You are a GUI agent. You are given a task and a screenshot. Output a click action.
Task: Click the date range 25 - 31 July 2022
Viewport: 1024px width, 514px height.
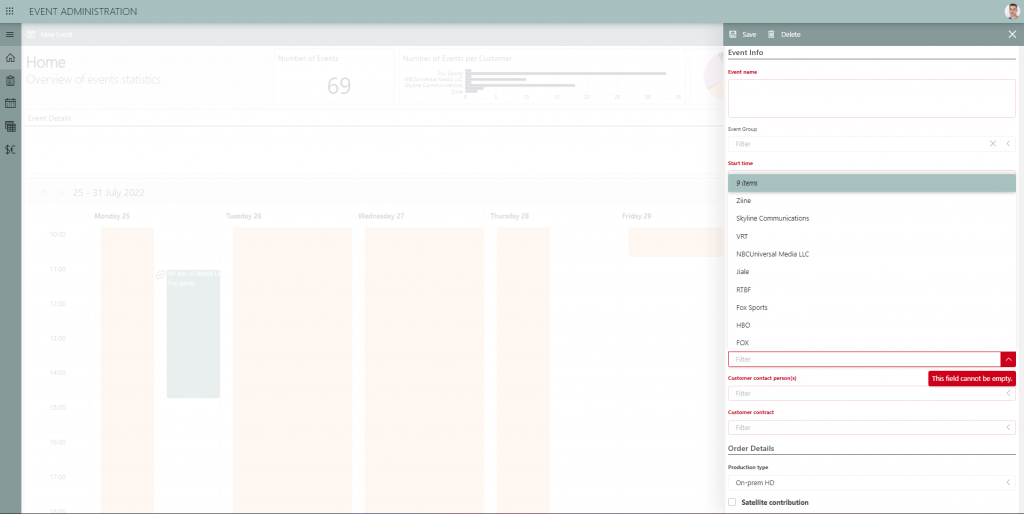(108, 193)
